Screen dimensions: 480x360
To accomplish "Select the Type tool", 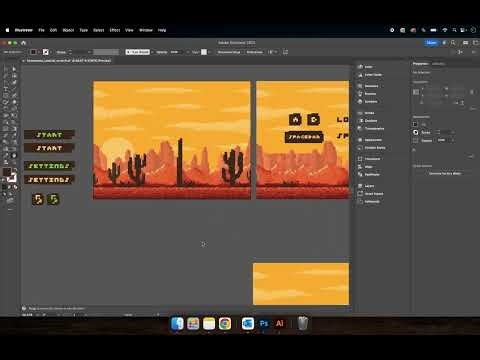I will [6, 89].
